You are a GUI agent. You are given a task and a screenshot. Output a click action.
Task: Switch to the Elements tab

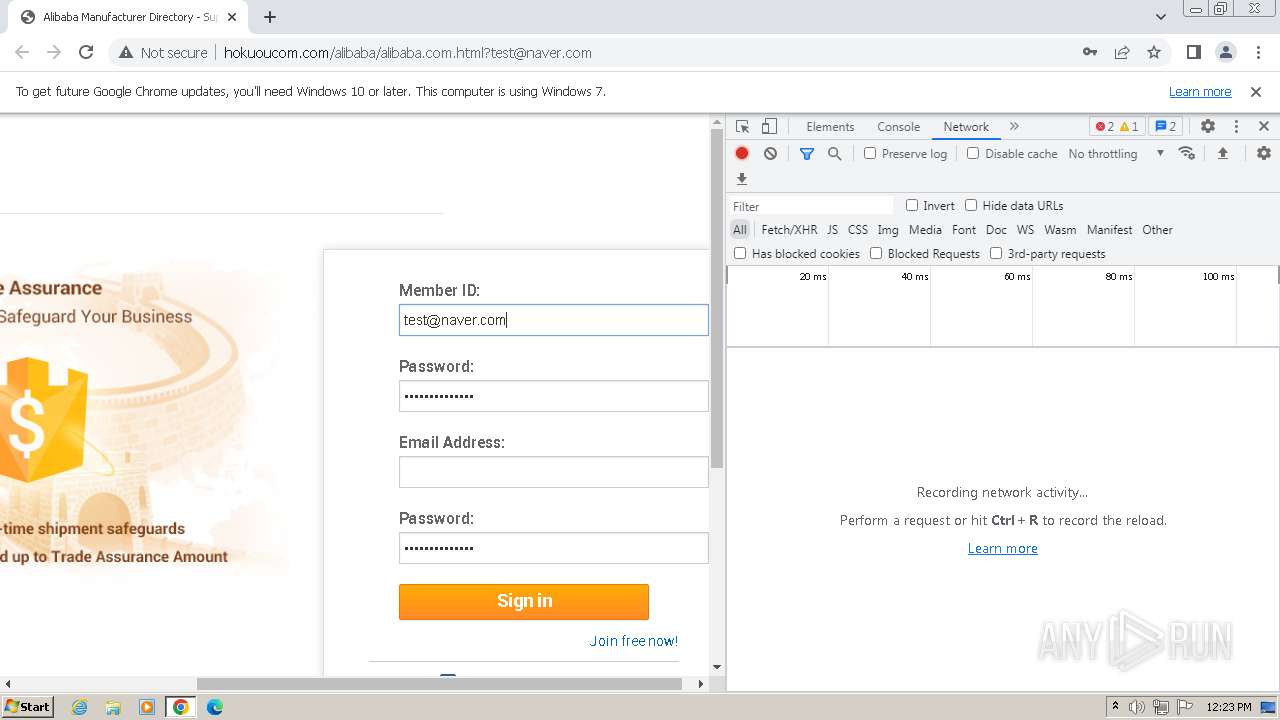(x=830, y=127)
